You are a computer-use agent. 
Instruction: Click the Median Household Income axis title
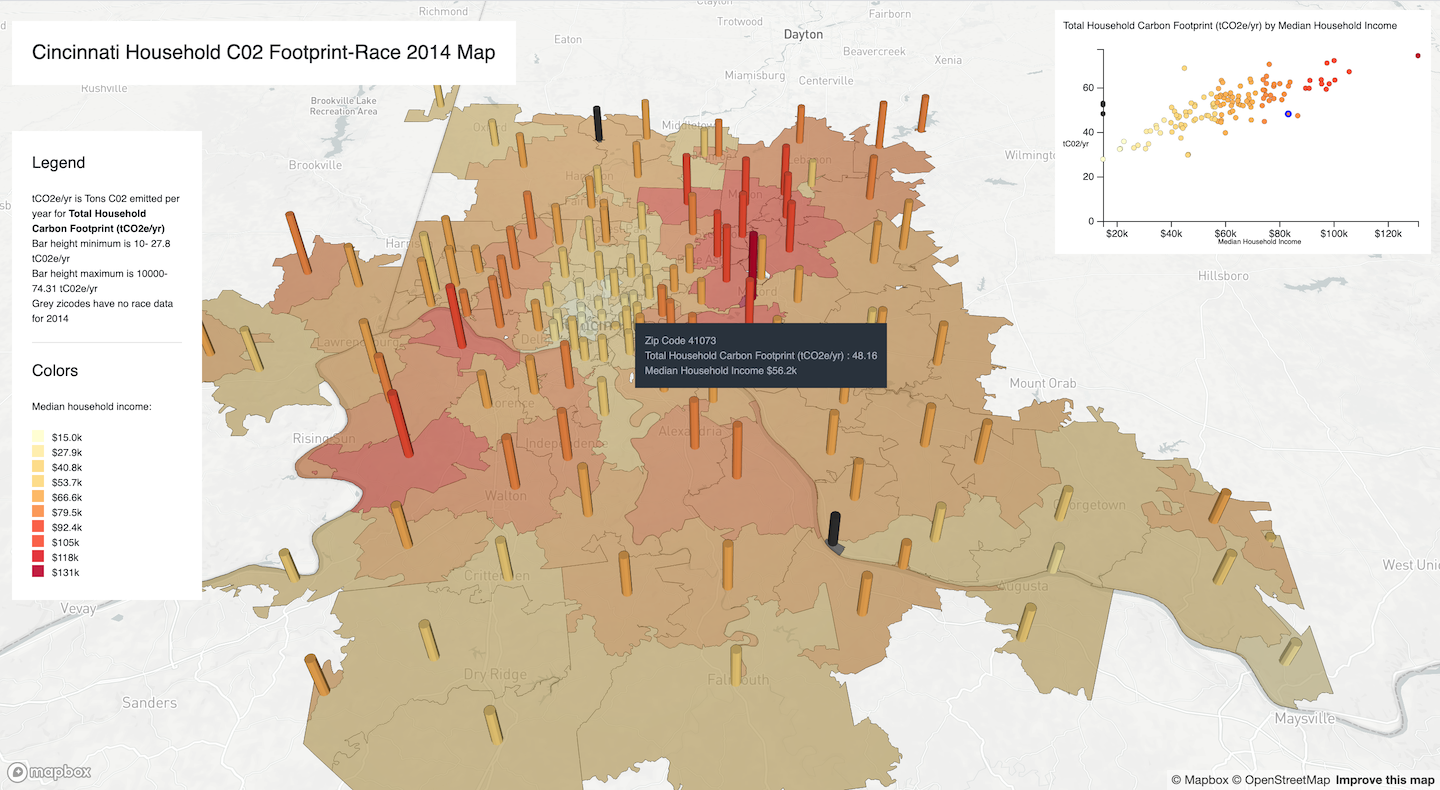pyautogui.click(x=1259, y=242)
